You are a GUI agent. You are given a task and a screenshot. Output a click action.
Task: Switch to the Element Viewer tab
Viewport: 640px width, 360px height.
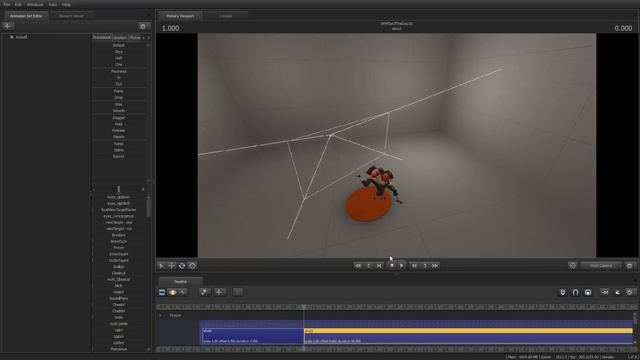click(71, 16)
